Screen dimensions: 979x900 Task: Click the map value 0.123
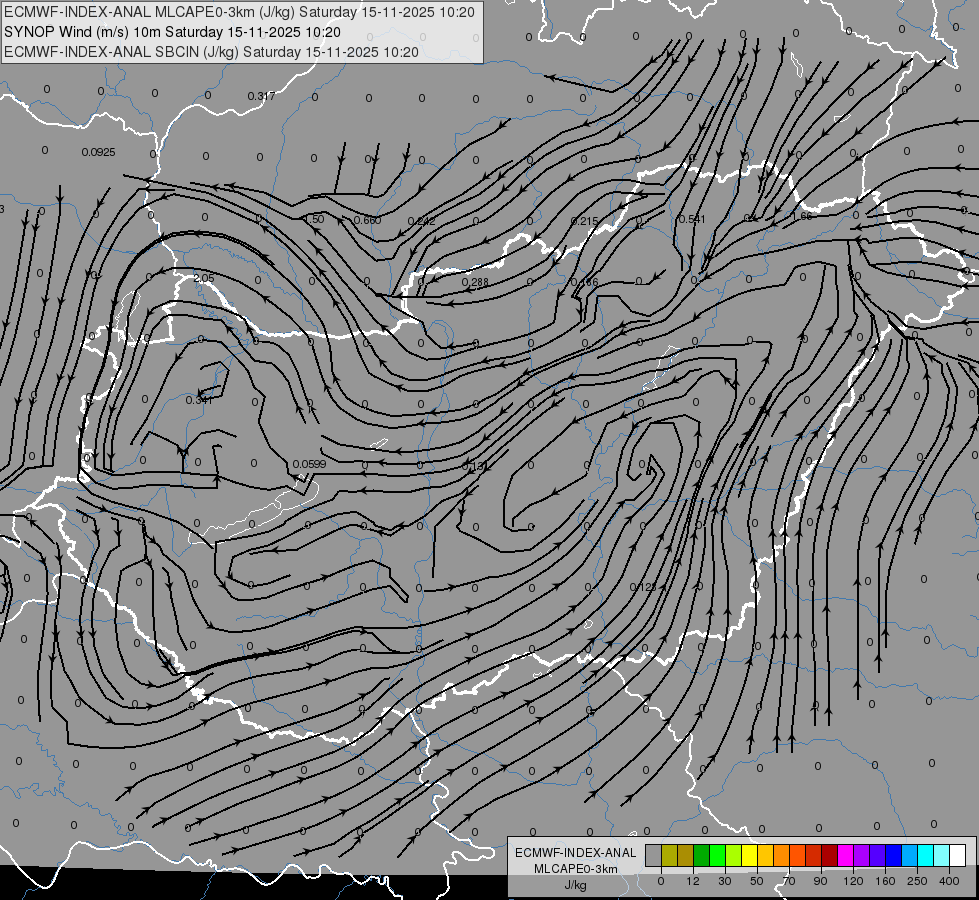point(643,587)
